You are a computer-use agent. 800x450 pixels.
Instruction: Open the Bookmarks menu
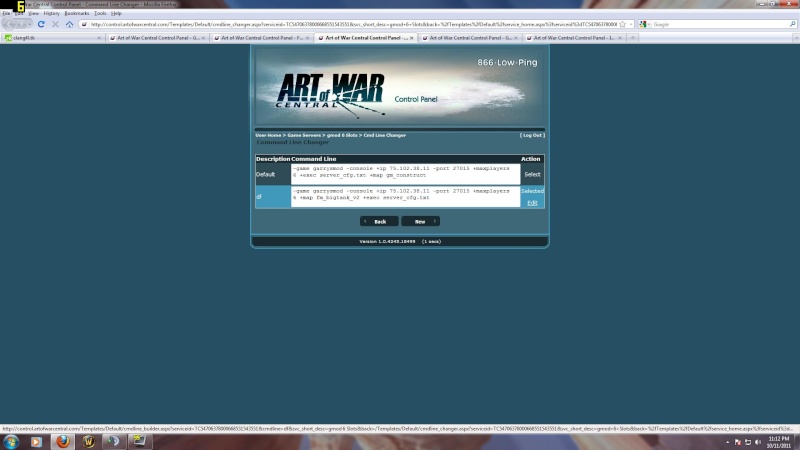[x=77, y=13]
